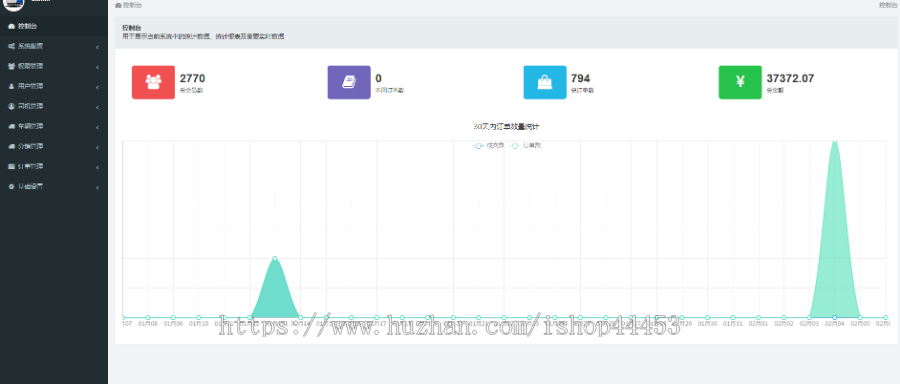900x384 pixels.
Task: Expand the 订单管理 submenu arrow
Action: coord(98,168)
